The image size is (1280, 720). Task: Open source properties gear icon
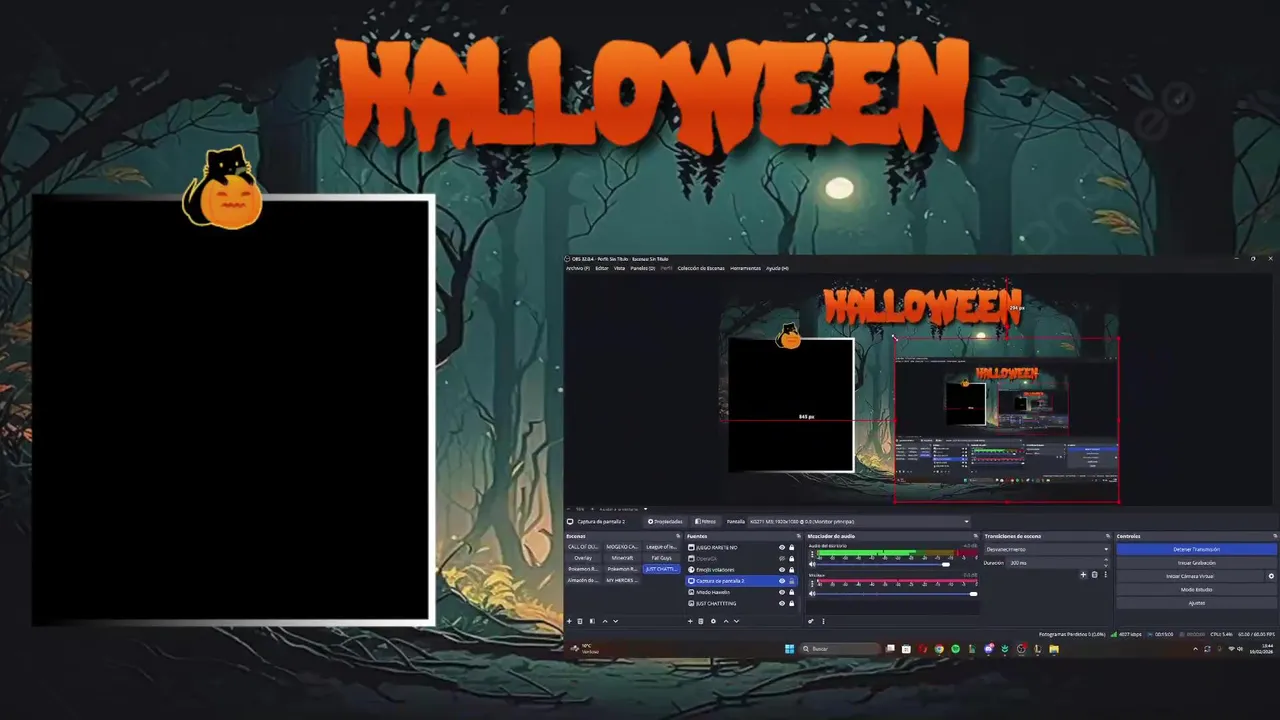[713, 621]
